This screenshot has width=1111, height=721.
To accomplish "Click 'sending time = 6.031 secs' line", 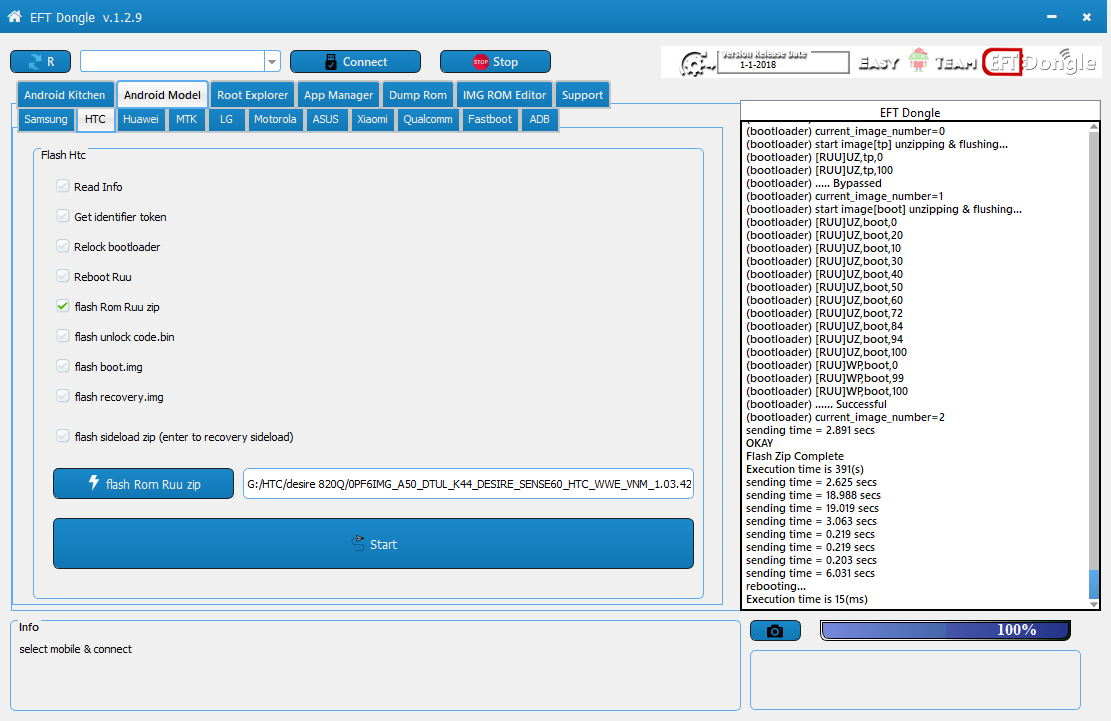I will point(811,573).
